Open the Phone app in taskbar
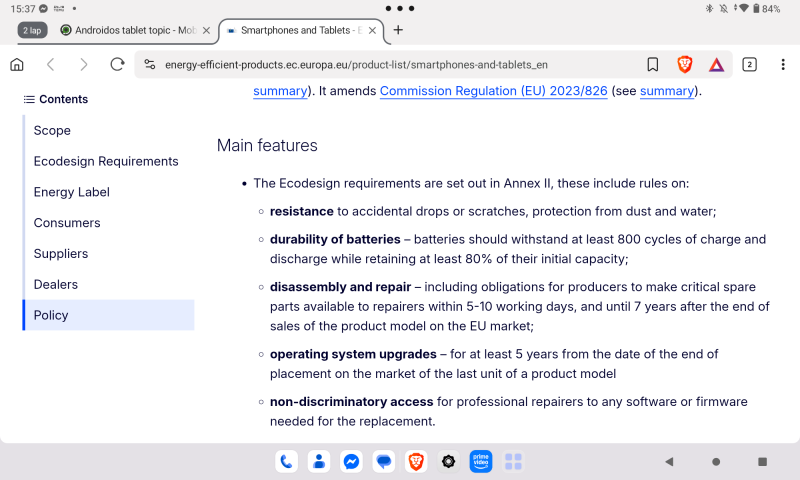The height and width of the screenshot is (480, 800). pos(286,462)
